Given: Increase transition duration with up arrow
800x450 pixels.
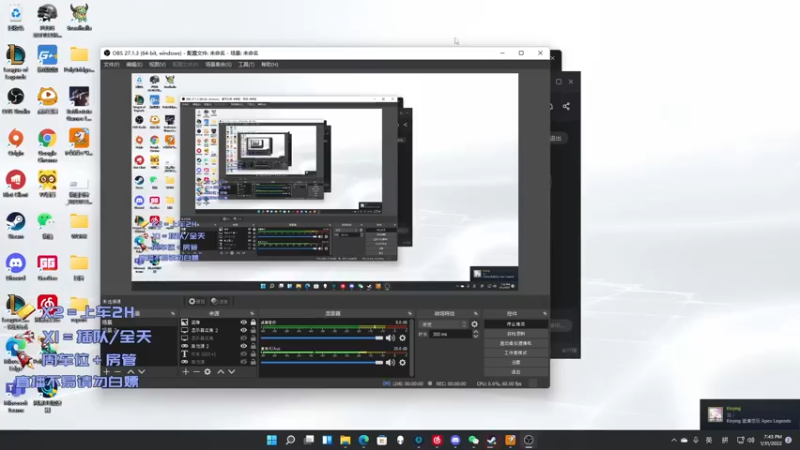Looking at the screenshot, I should click(476, 332).
